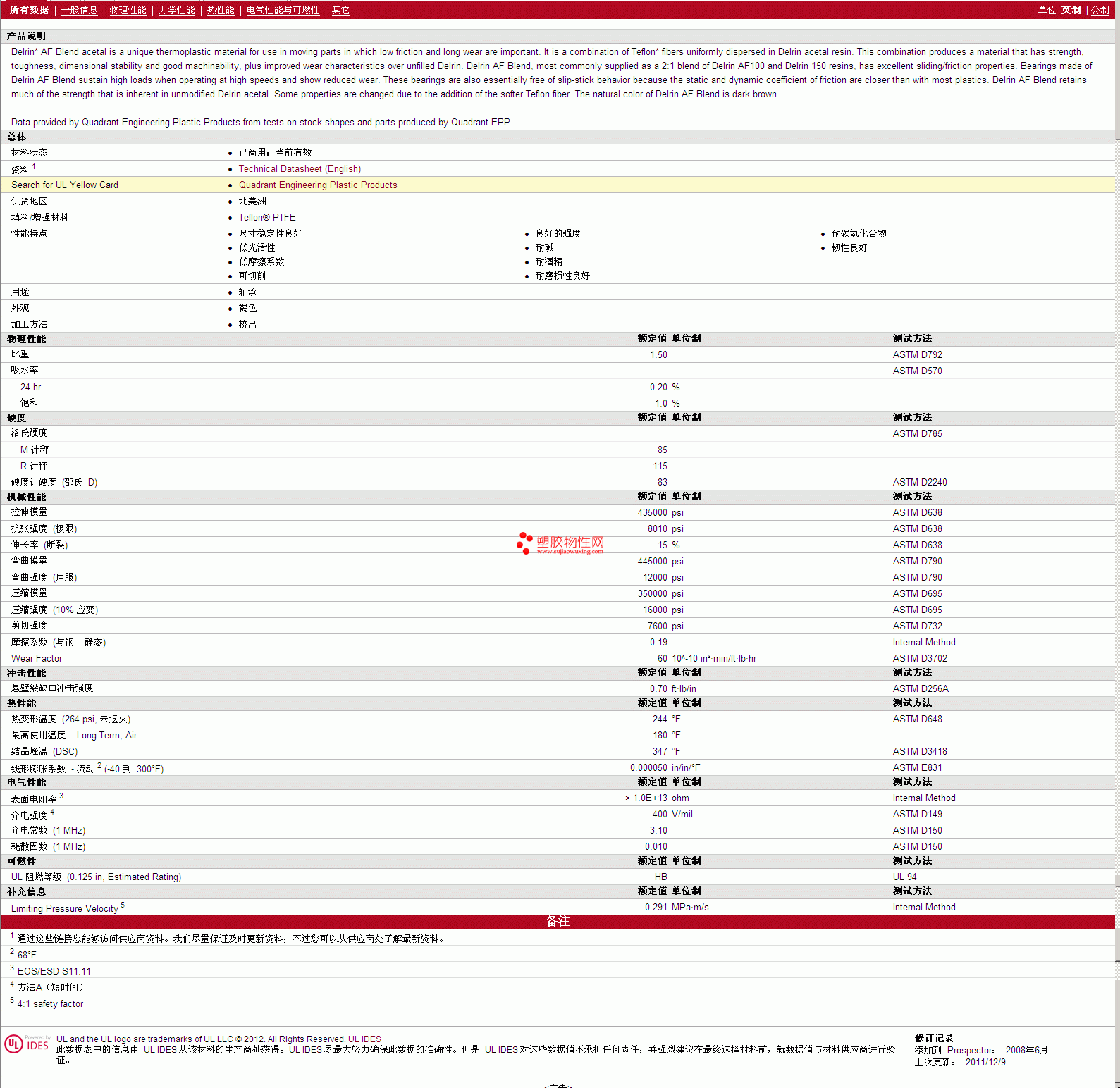
Task: Click the 4:1 safety factor footnote
Action: (50, 1004)
